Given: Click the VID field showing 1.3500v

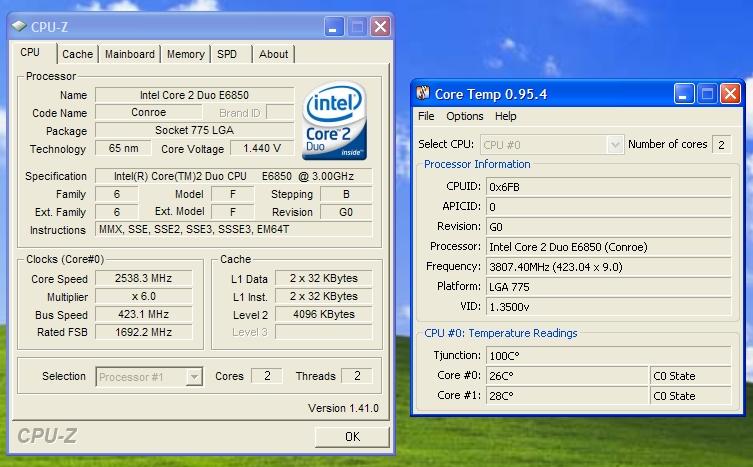Looking at the screenshot, I should click(x=608, y=307).
